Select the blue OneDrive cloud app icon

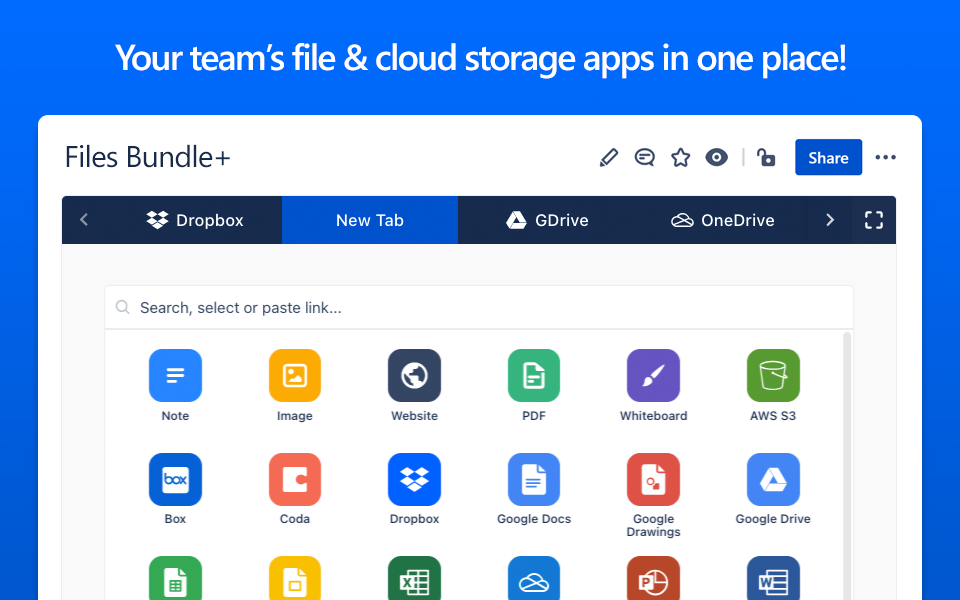click(x=534, y=578)
